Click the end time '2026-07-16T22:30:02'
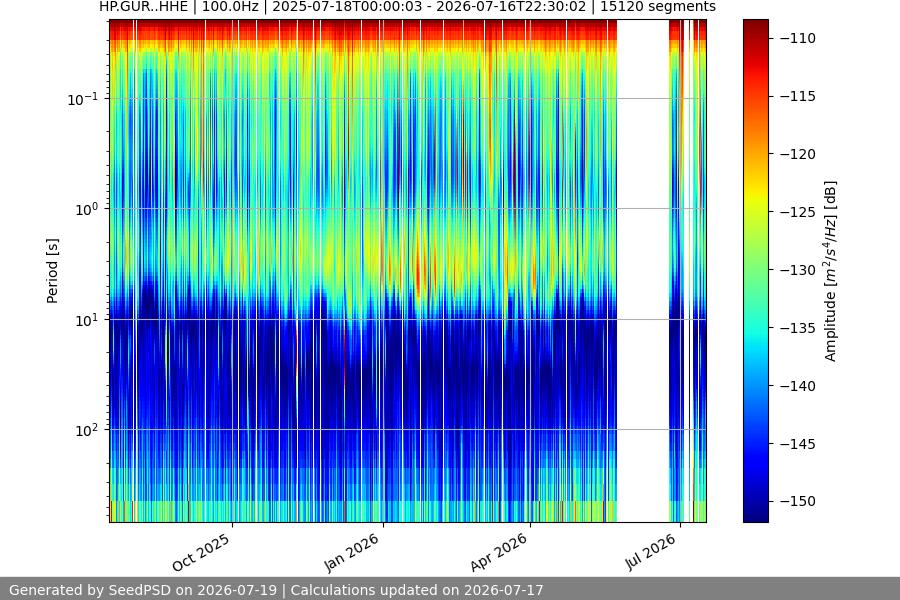The image size is (900, 600). click(x=511, y=7)
